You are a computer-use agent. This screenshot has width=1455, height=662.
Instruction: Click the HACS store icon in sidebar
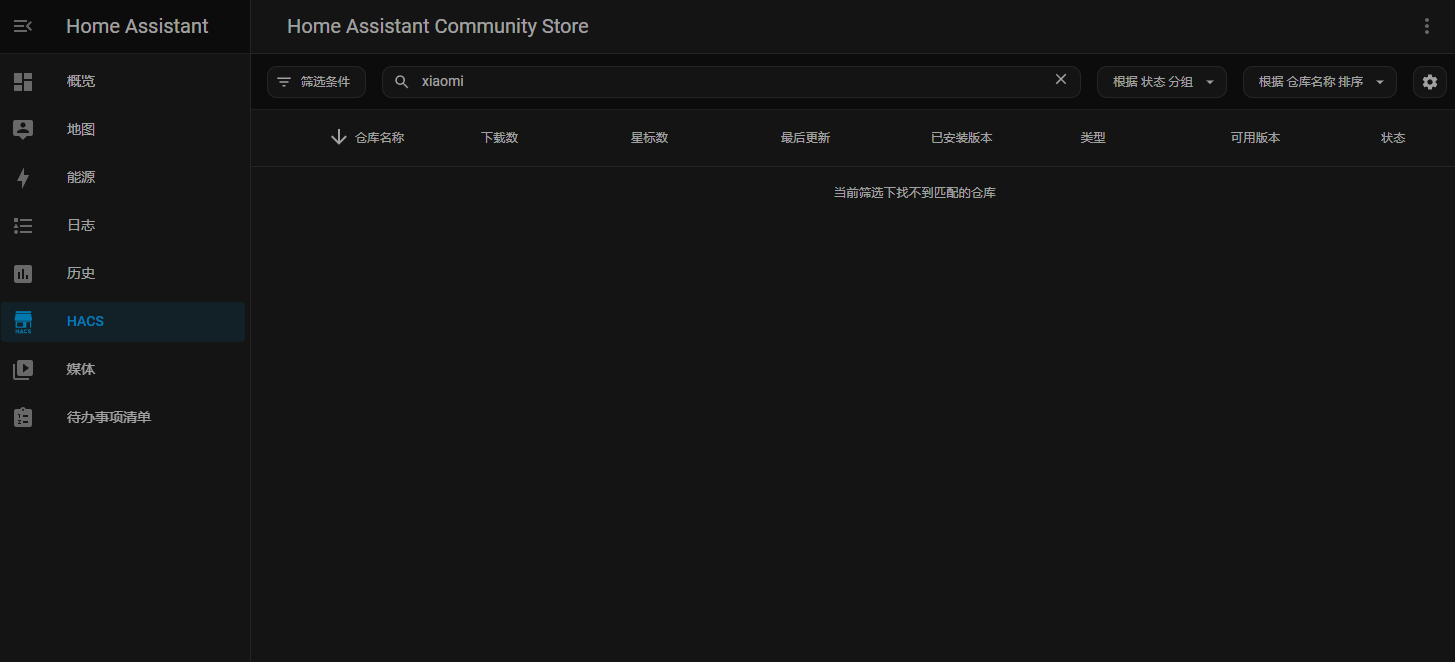pos(23,322)
